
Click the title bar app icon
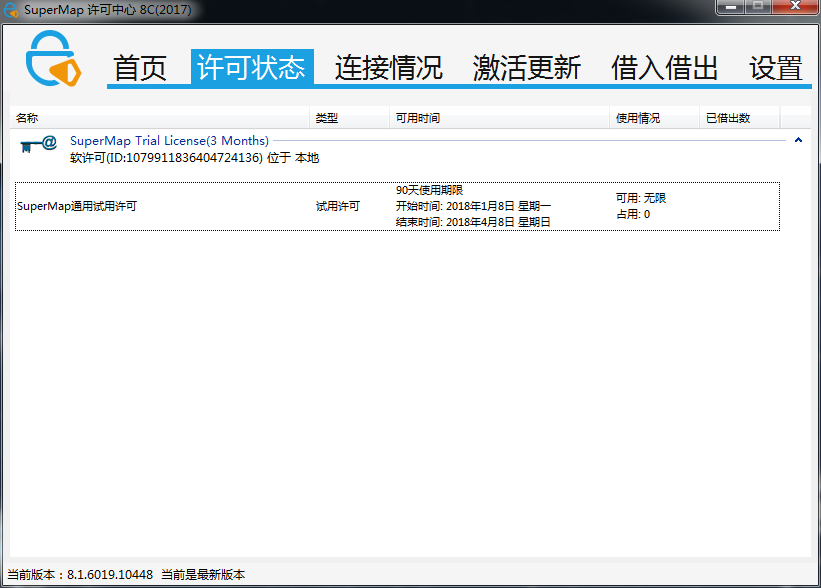(x=11, y=9)
